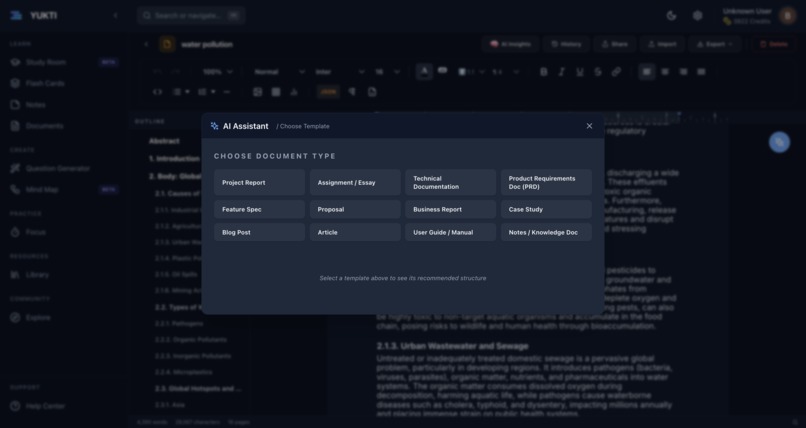Image resolution: width=806 pixels, height=428 pixels.
Task: Open the user avatar menu
Action: pyautogui.click(x=787, y=15)
